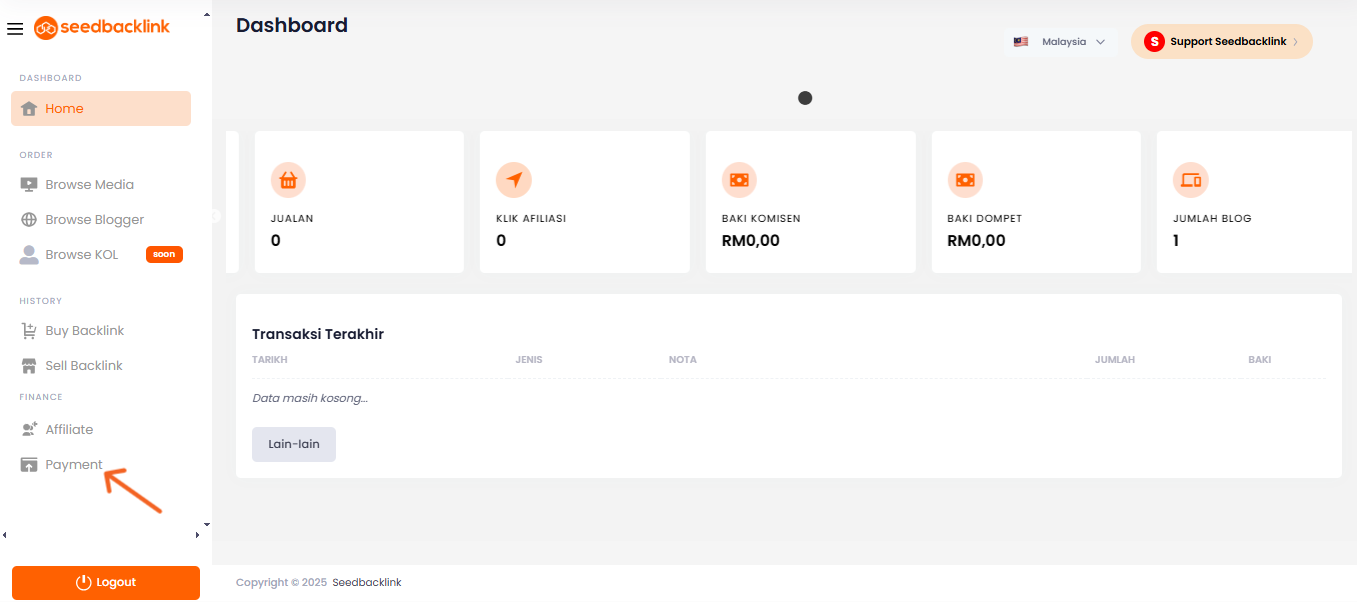This screenshot has height=602, width=1357.
Task: Click the Jumlah Blog devices icon
Action: (x=1190, y=180)
